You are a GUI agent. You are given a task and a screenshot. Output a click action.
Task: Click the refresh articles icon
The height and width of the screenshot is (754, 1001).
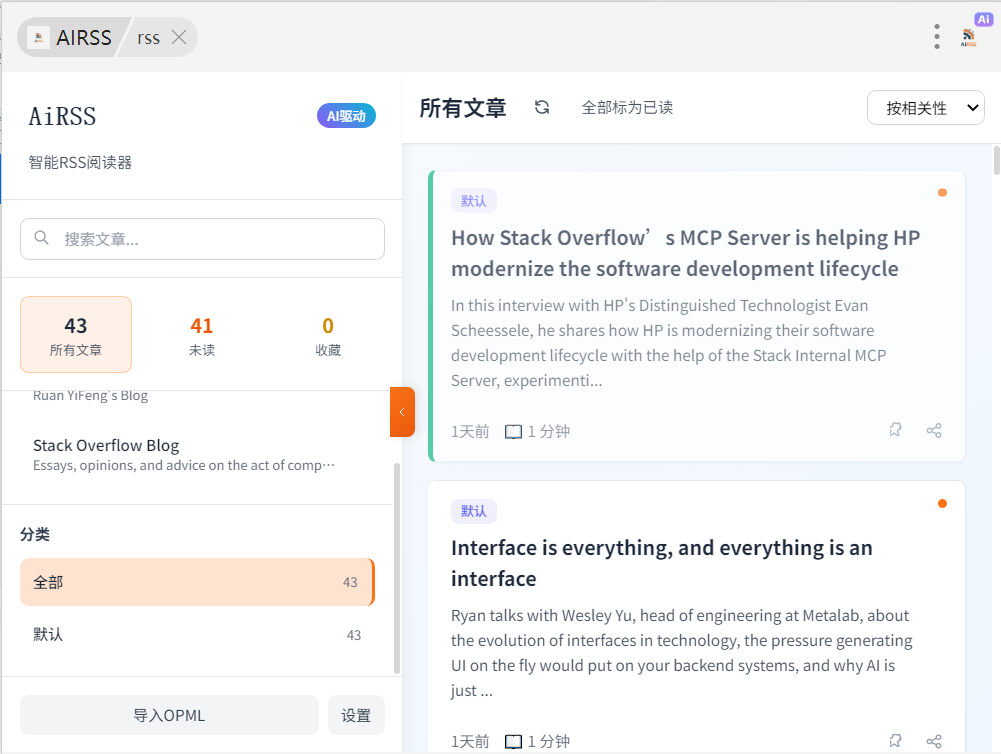(x=542, y=107)
